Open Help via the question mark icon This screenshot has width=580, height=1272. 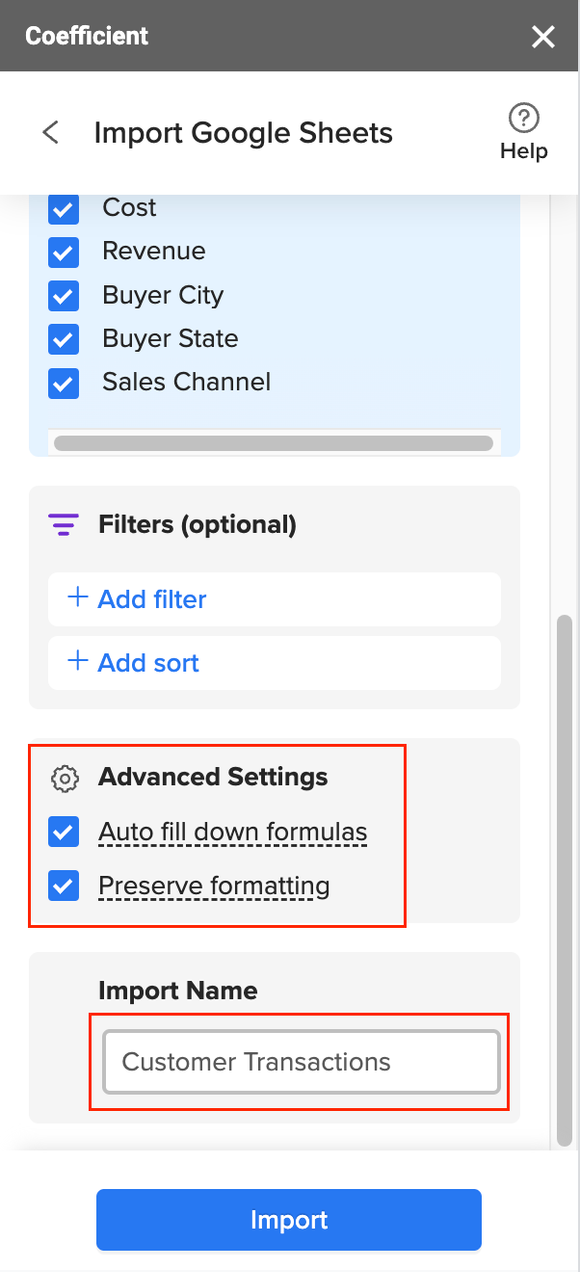pyautogui.click(x=524, y=119)
